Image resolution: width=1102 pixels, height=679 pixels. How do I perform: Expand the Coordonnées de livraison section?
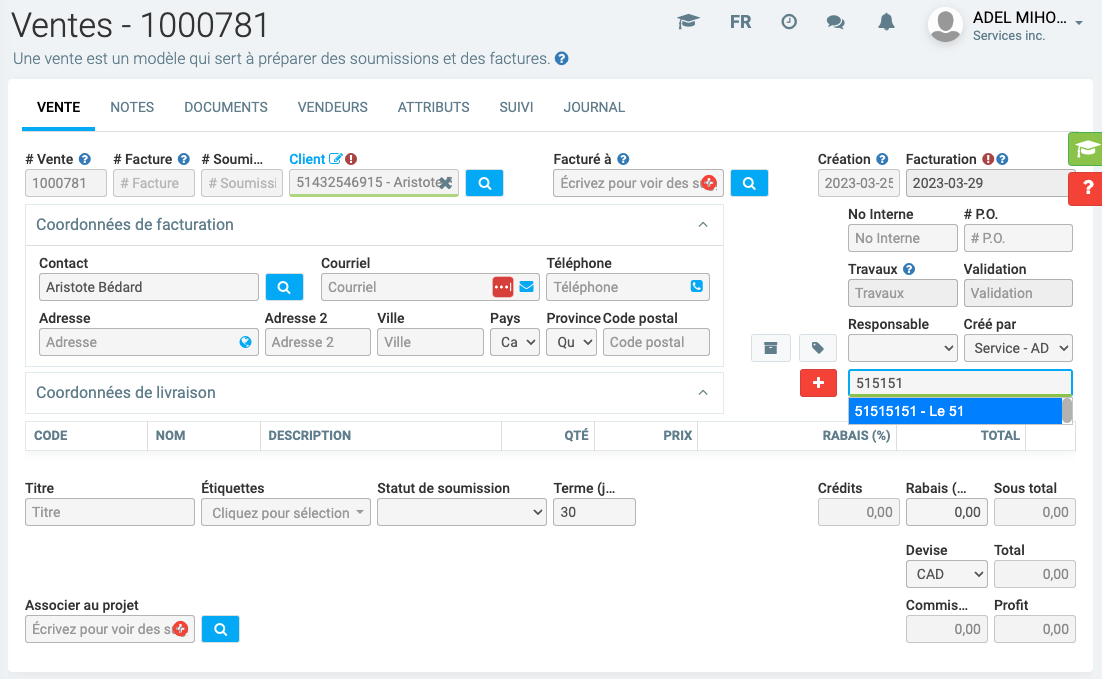click(703, 393)
